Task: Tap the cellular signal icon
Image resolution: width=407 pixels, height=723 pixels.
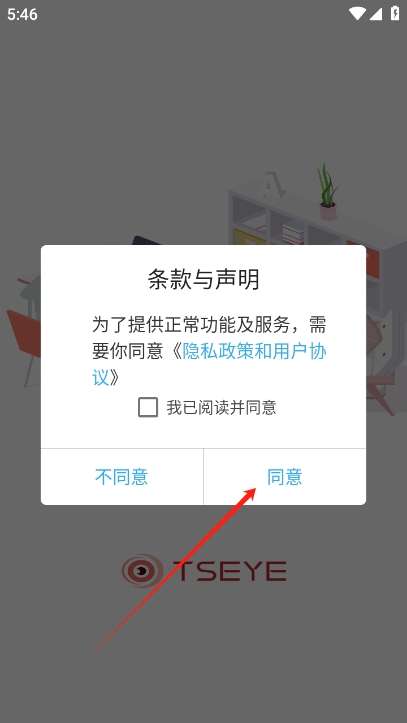Action: [376, 14]
